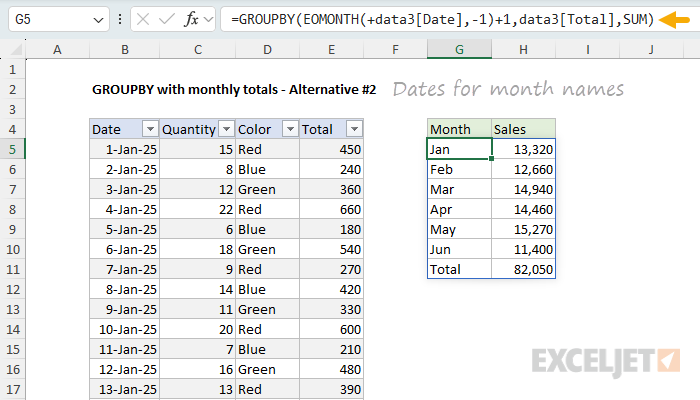Screen dimensions: 700x400
Task: Select the 4-Jan-25 date cell
Action: [125, 209]
